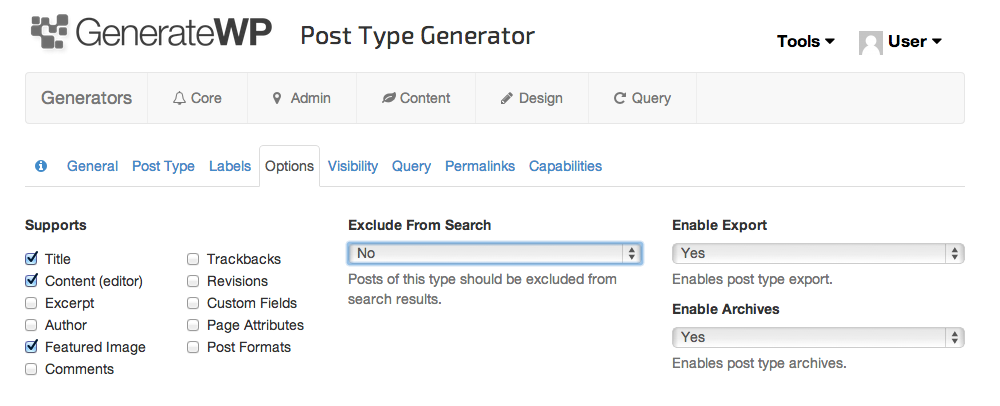Click the pencil icon beside Design
Viewport: 1000px width, 406px height.
coord(507,98)
